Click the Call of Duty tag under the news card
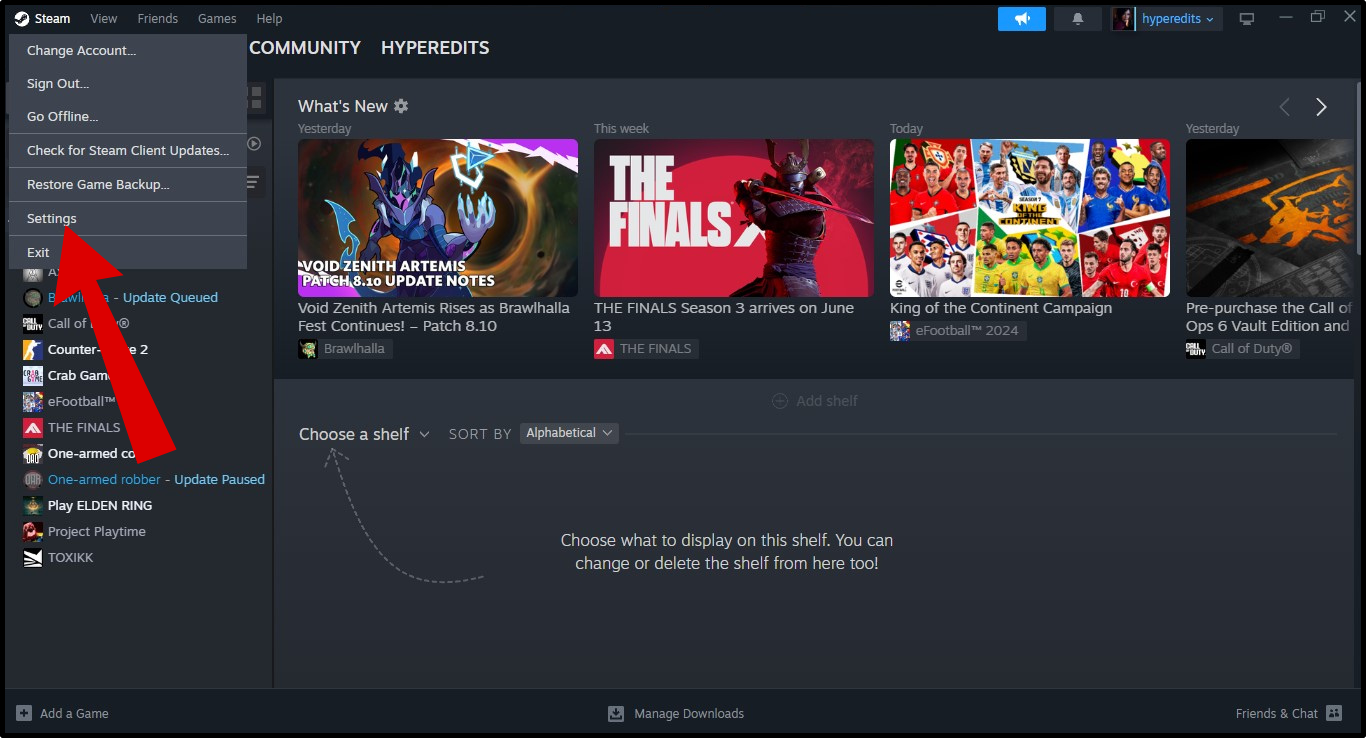Screen dimensions: 1366x738 tap(1242, 349)
